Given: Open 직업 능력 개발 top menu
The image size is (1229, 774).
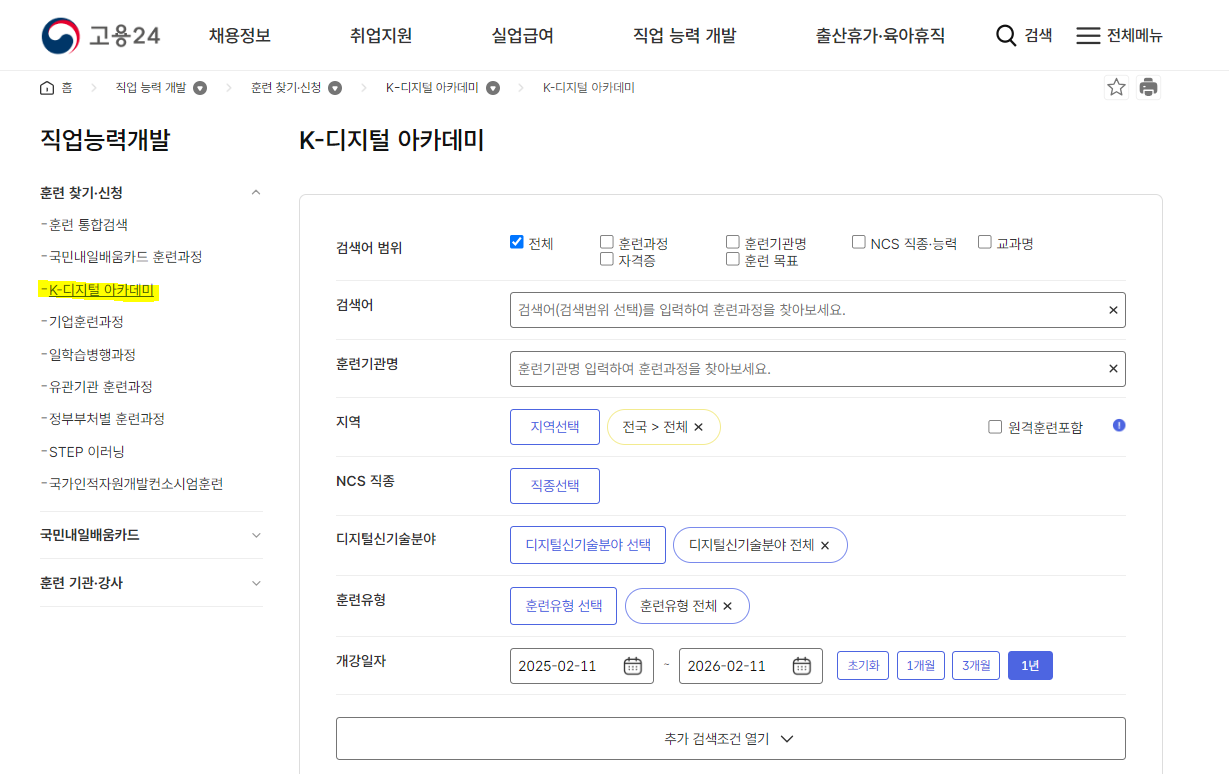Looking at the screenshot, I should coord(685,36).
